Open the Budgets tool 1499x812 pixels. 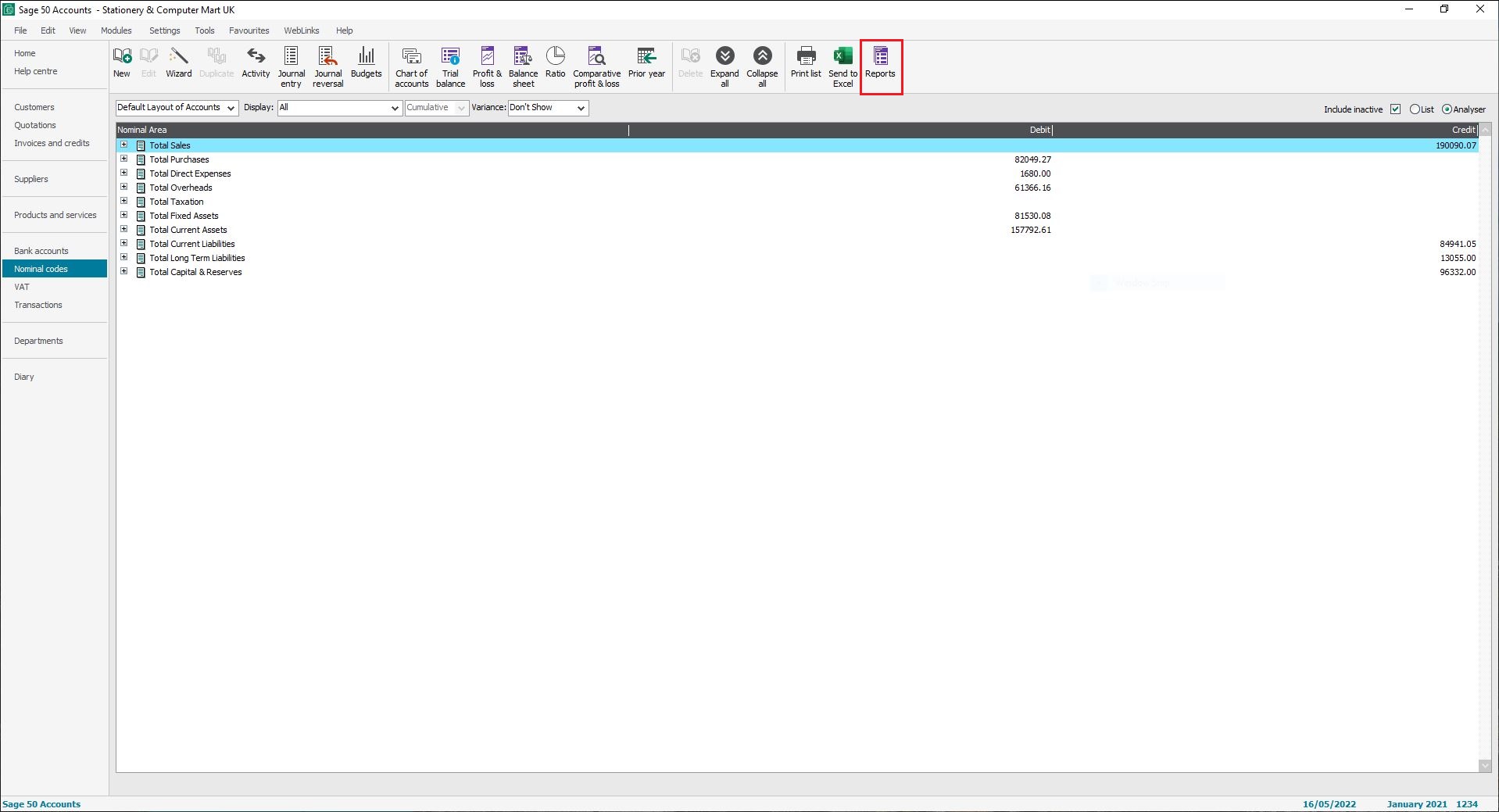[x=366, y=63]
